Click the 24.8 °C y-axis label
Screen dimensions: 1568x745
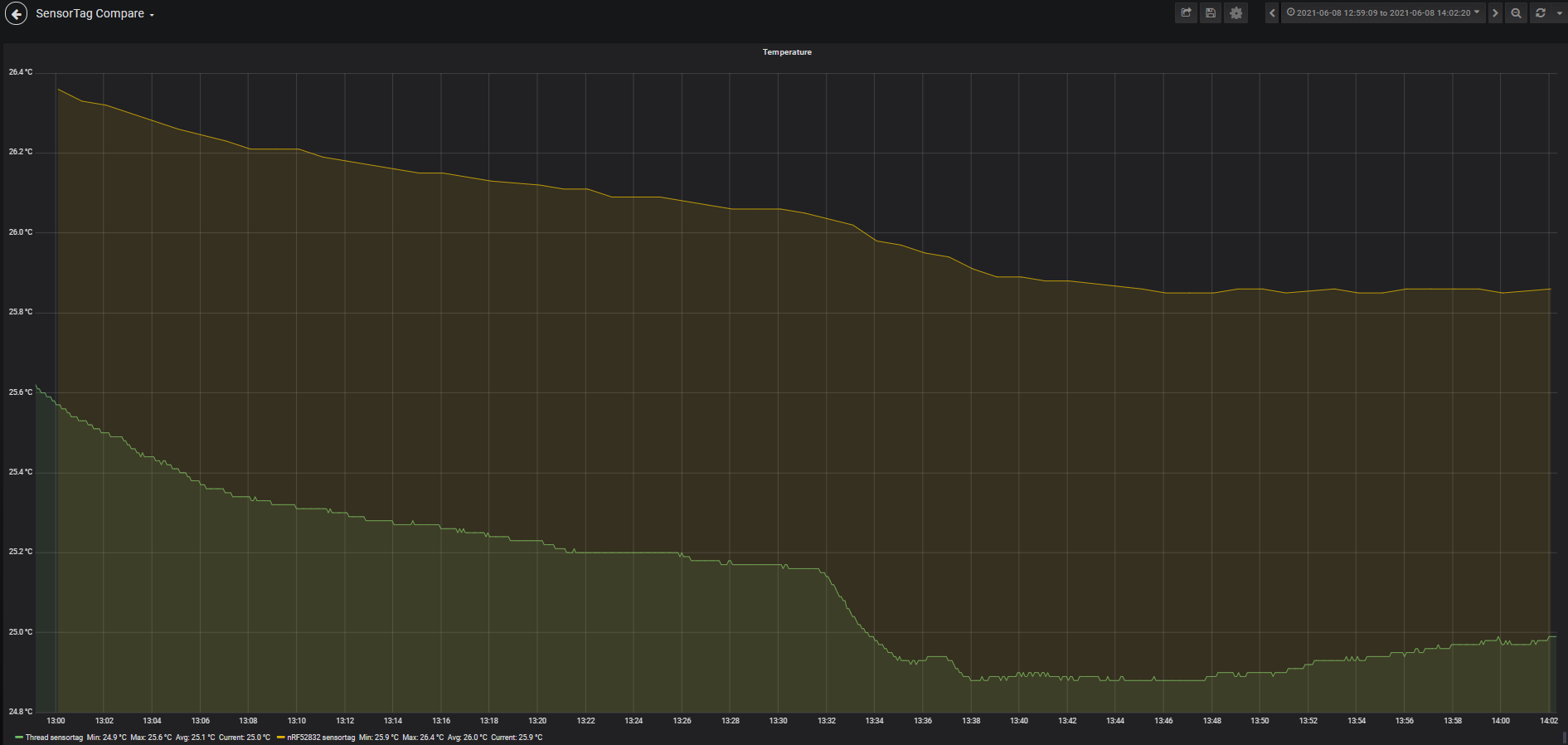pyautogui.click(x=21, y=712)
